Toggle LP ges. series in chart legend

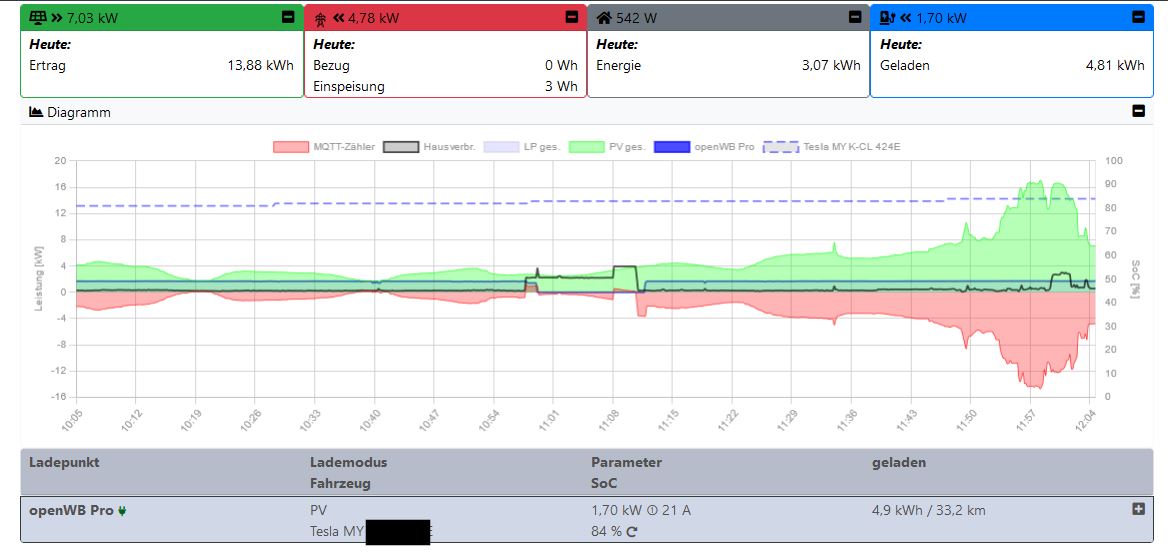523,147
